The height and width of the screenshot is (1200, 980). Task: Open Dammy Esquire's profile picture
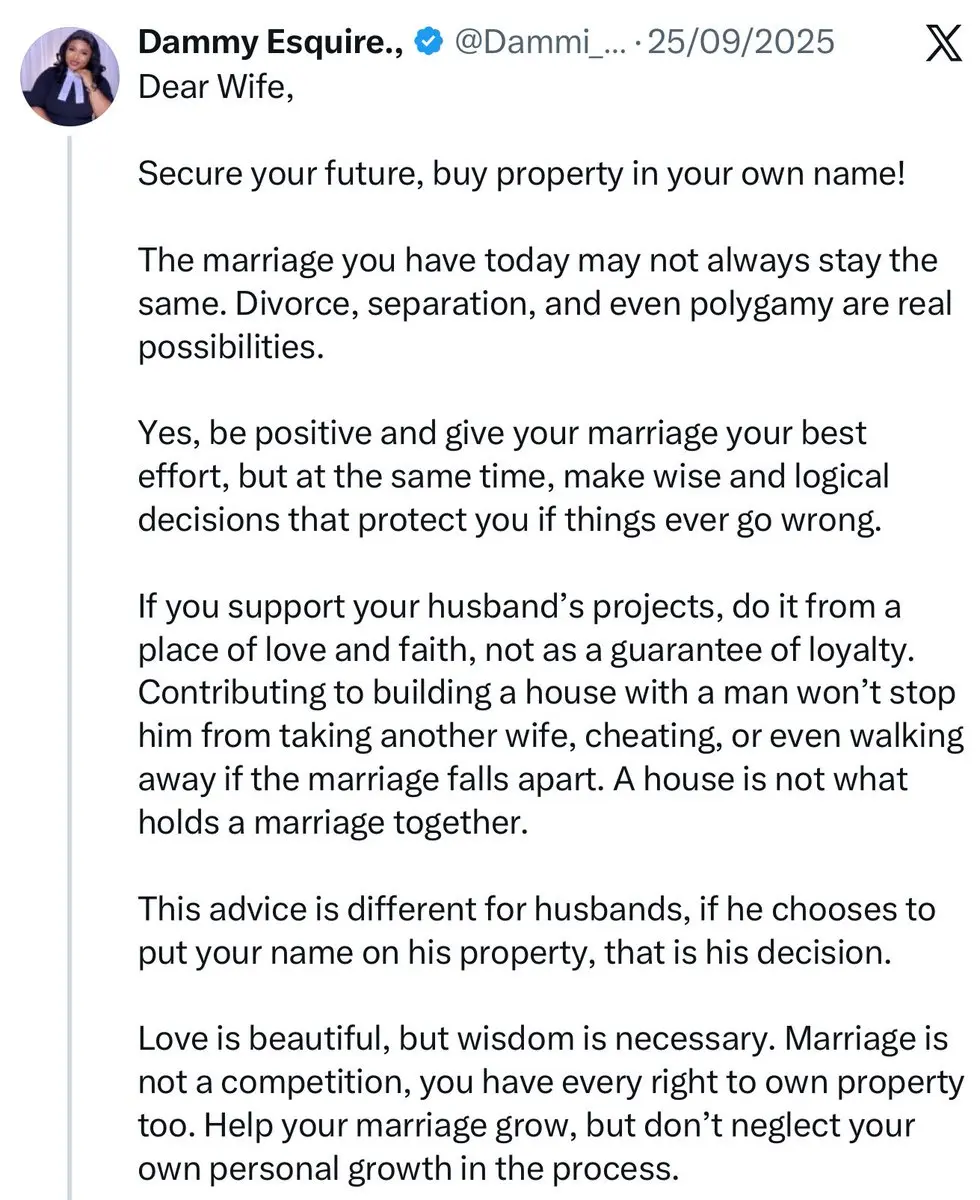coord(68,76)
